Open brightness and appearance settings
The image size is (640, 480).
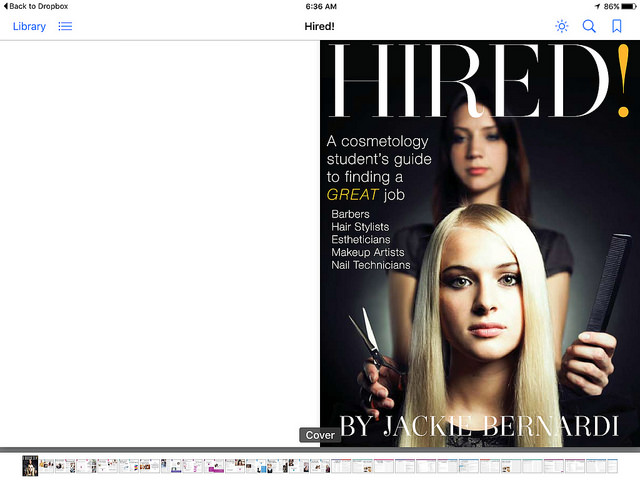pyautogui.click(x=562, y=26)
